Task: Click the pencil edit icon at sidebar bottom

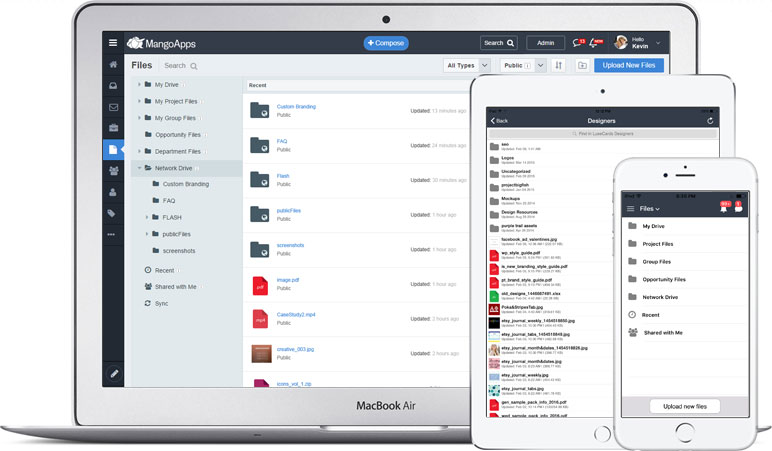Action: (114, 374)
